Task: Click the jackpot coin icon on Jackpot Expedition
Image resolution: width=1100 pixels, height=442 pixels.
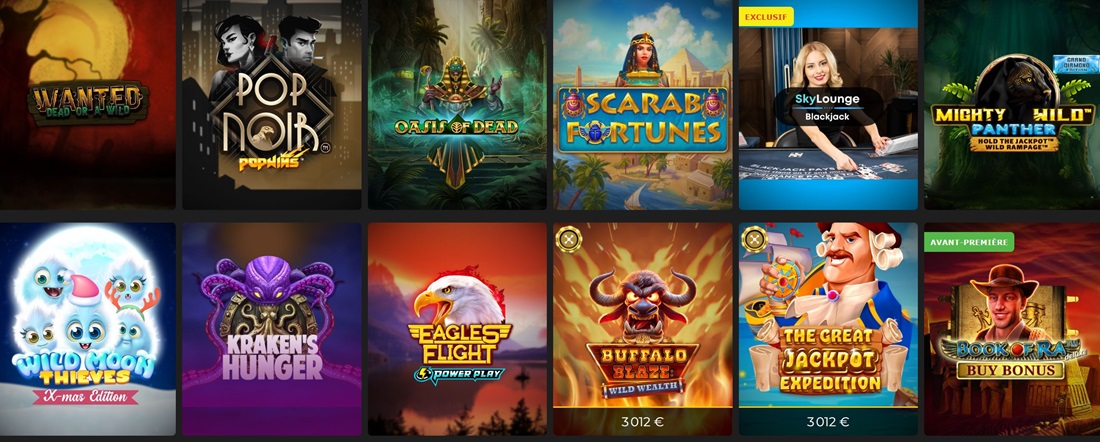Action: point(754,239)
